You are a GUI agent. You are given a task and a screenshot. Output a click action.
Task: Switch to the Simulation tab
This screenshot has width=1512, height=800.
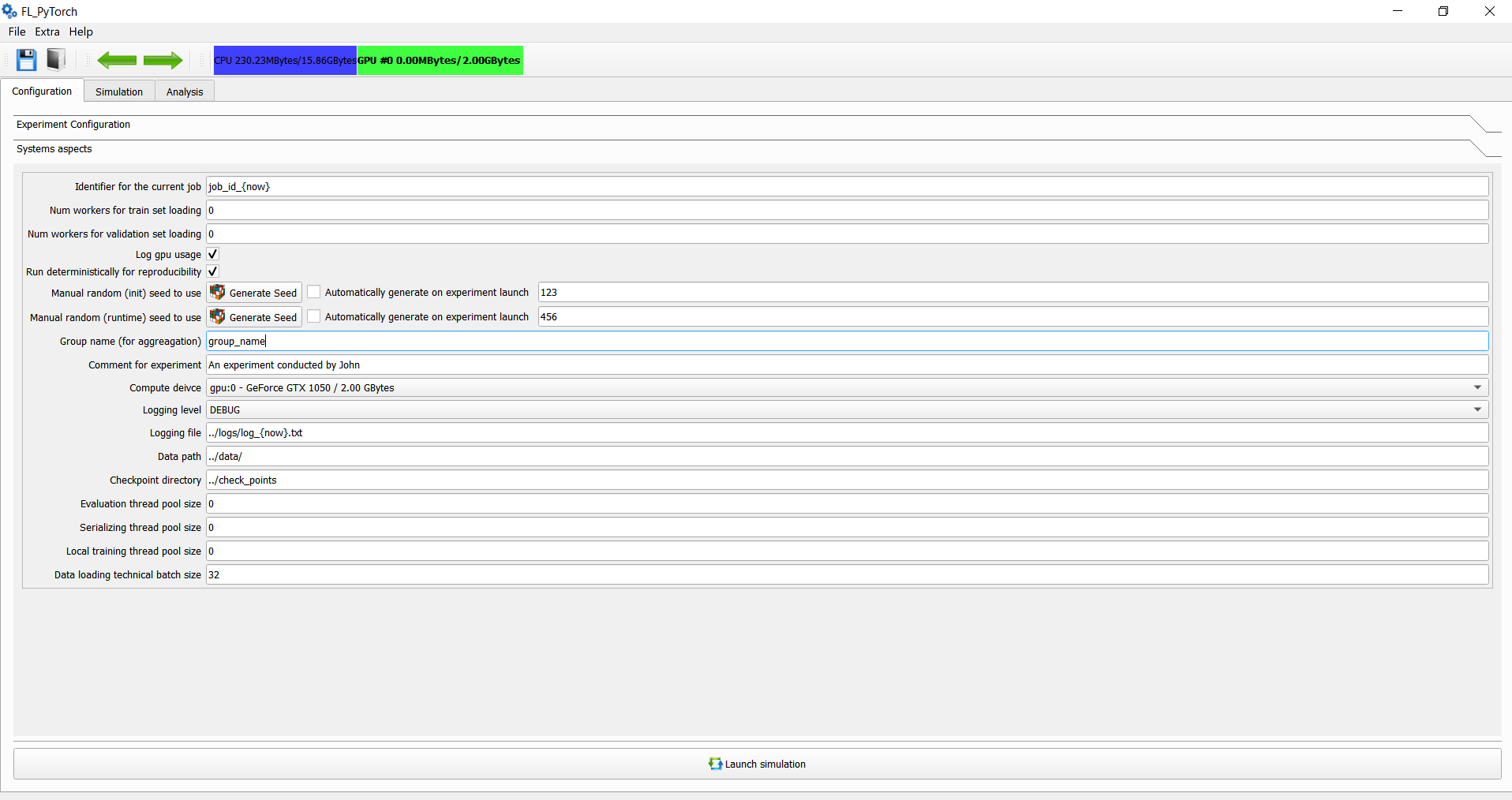[119, 92]
